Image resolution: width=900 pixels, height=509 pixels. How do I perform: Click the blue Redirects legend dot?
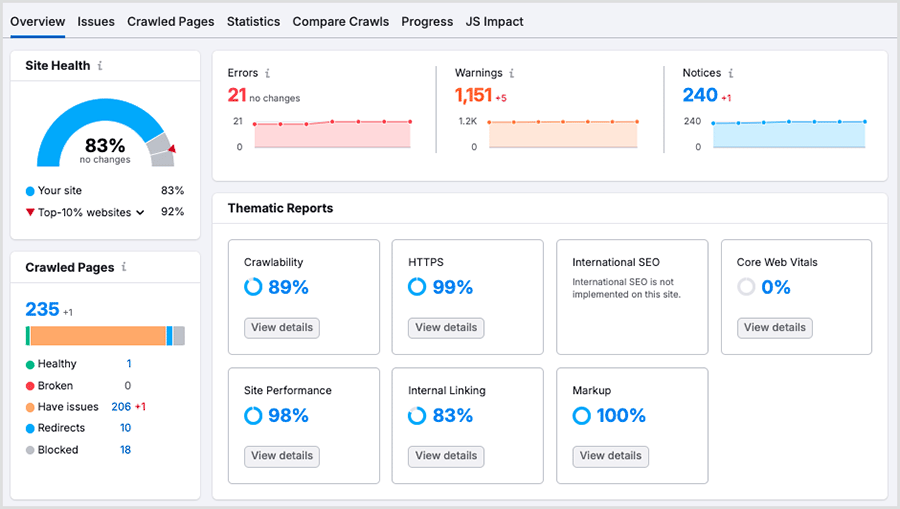30,429
